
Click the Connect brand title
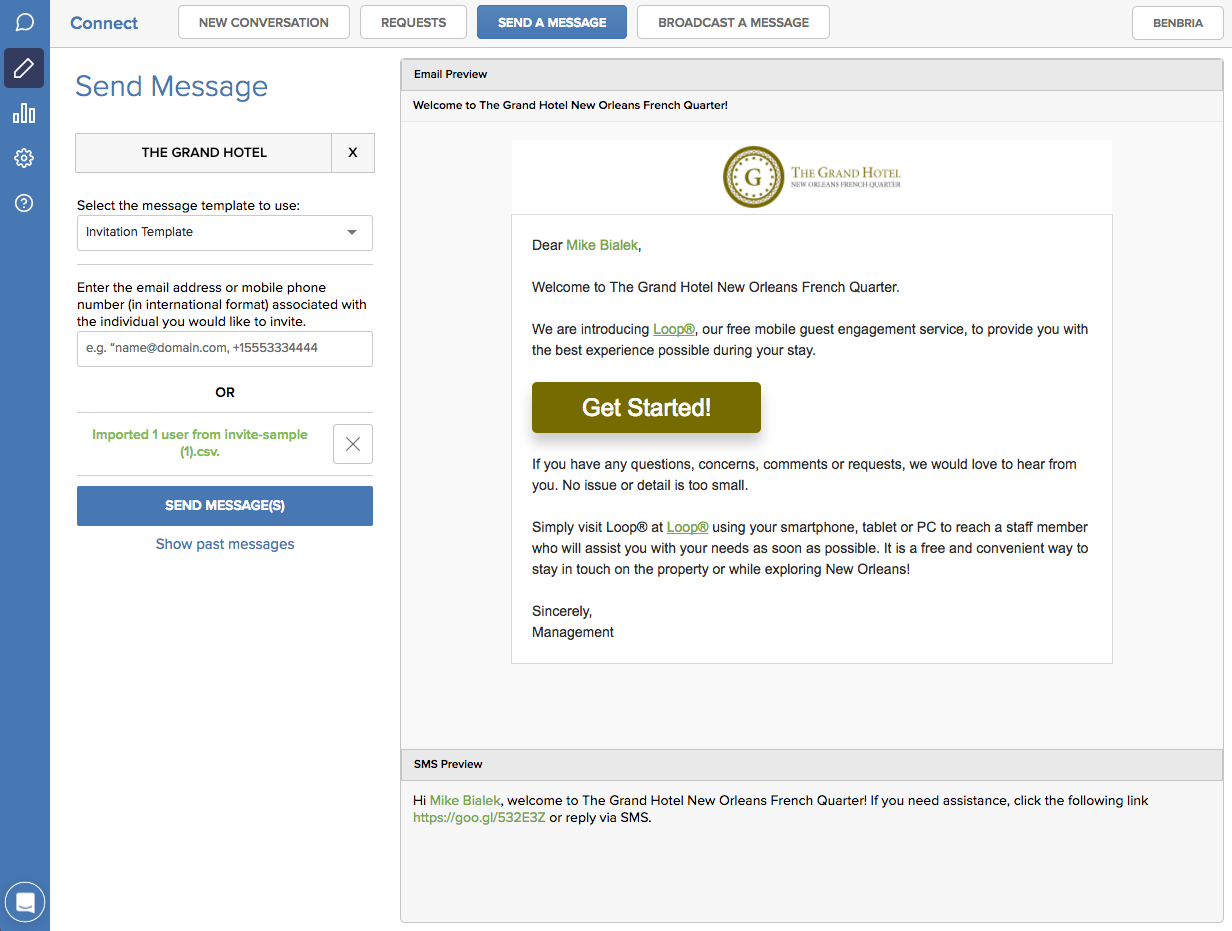pyautogui.click(x=104, y=23)
